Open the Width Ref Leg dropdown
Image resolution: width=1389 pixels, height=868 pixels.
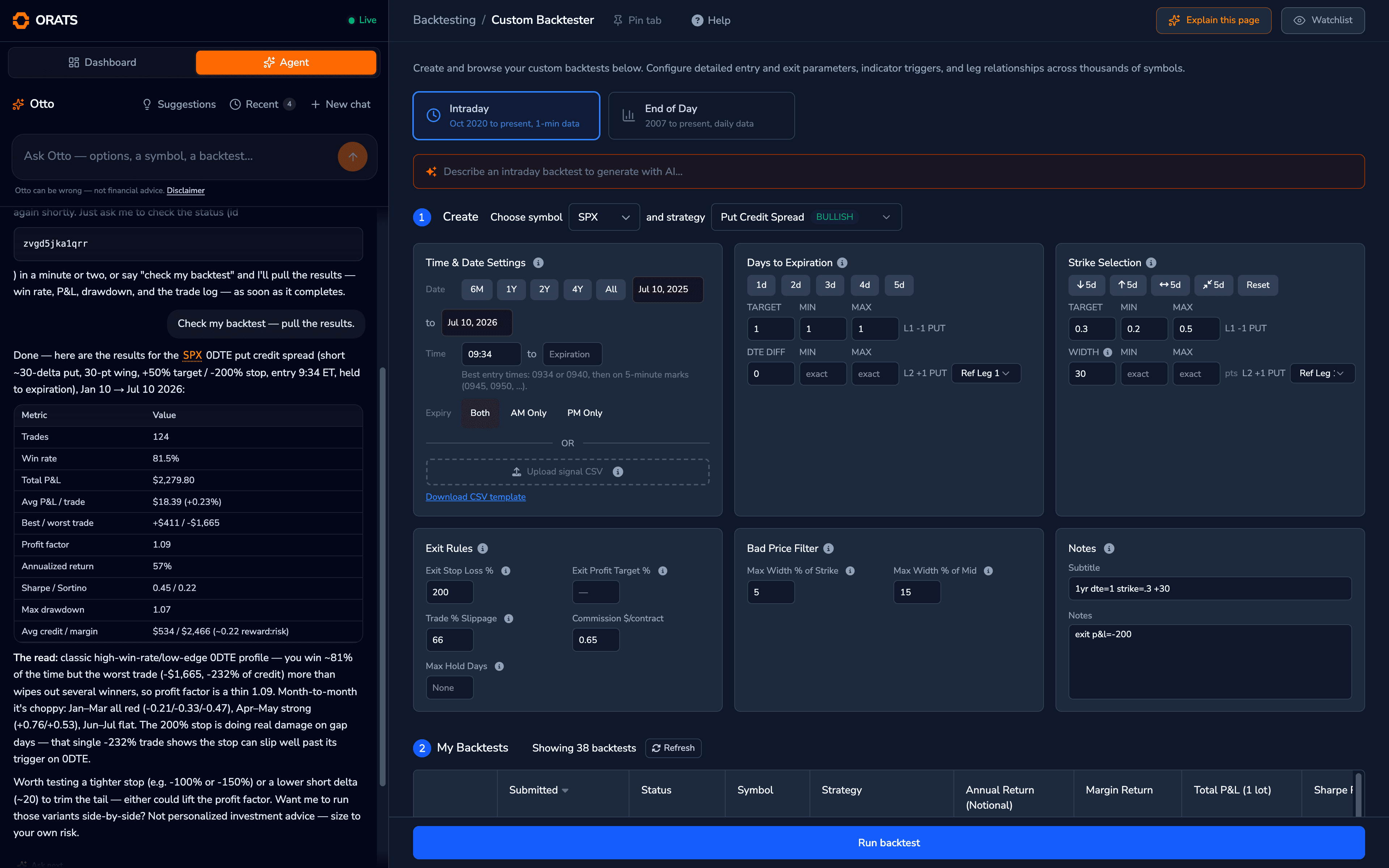[x=1322, y=373]
